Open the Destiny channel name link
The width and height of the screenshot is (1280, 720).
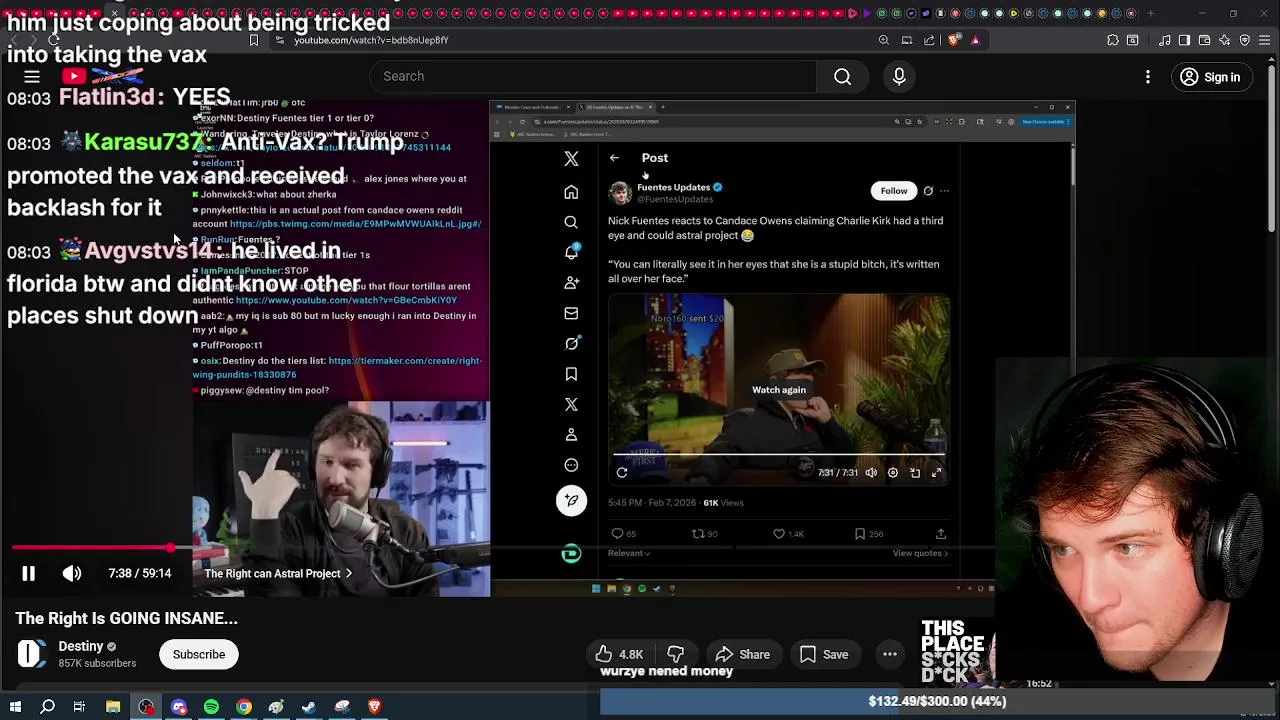click(x=81, y=646)
